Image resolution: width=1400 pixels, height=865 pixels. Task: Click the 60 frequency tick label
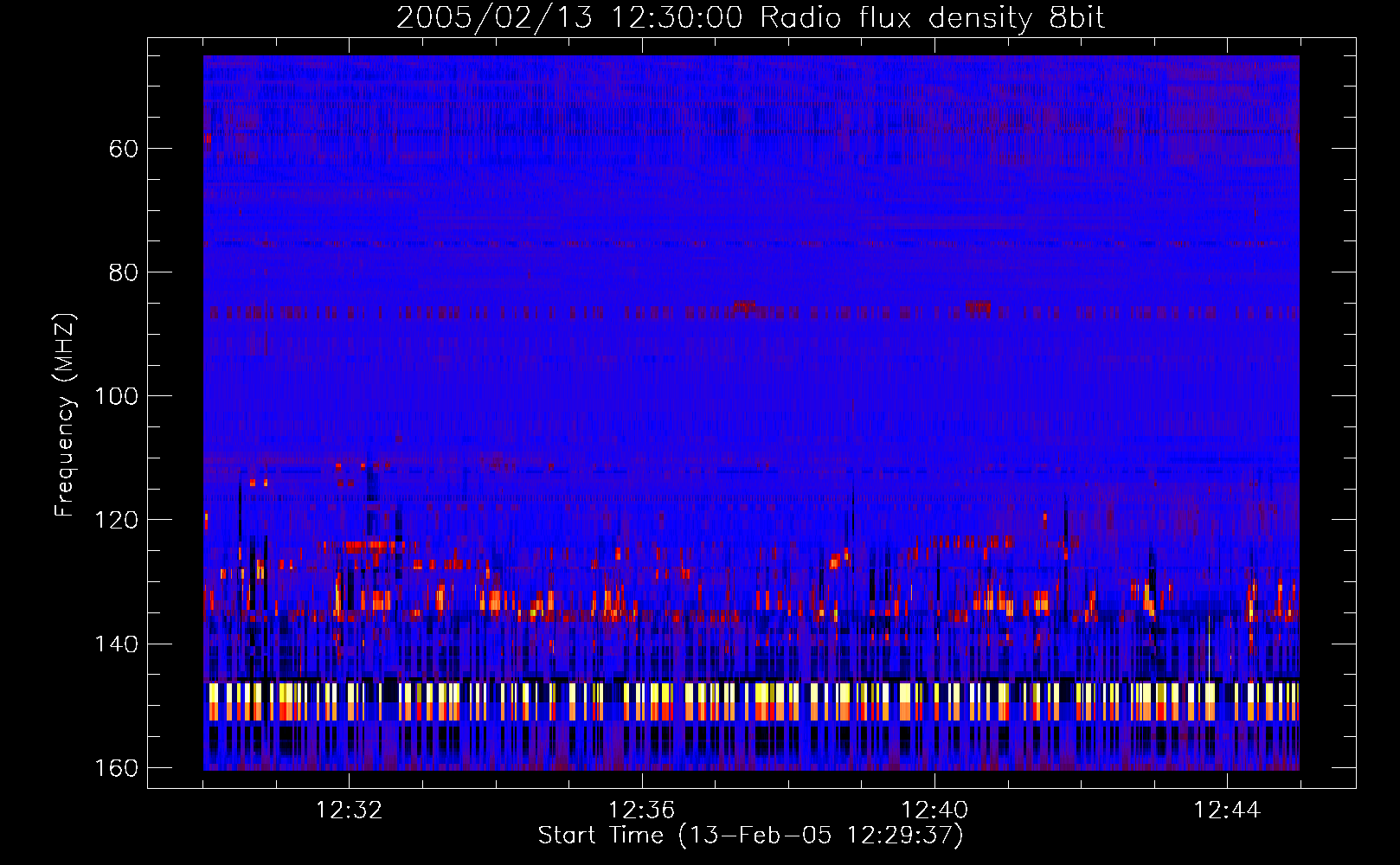[x=124, y=149]
